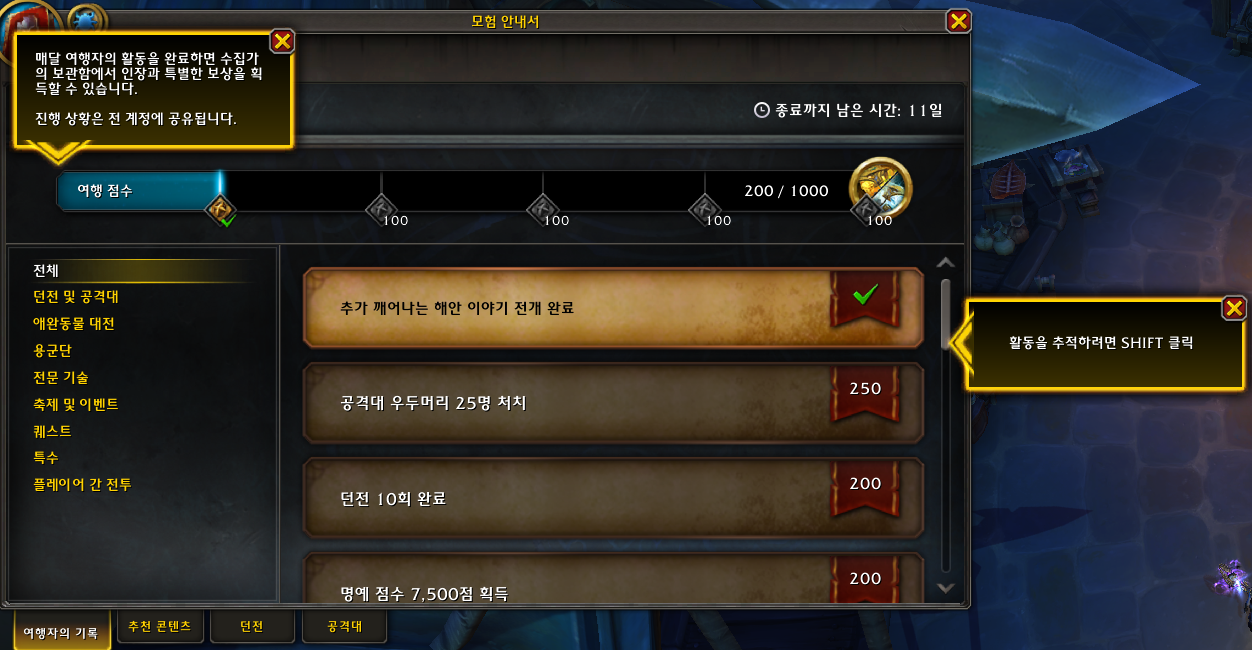Switch to the 추천 콘텐츠 tab

coord(160,627)
